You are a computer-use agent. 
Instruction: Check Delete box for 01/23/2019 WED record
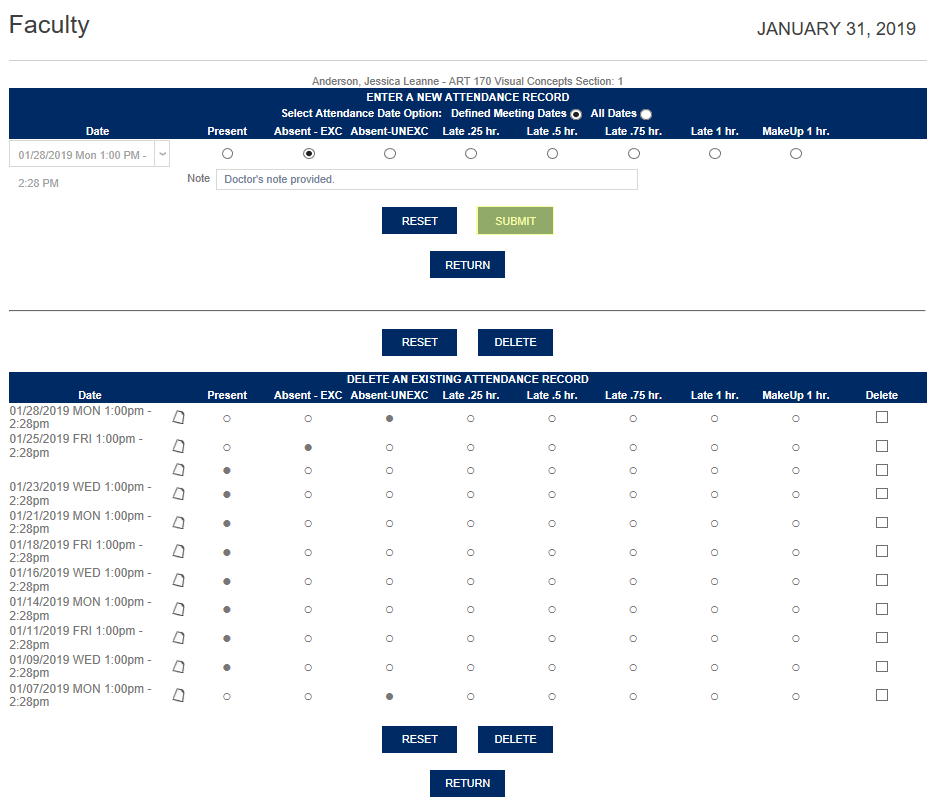pyautogui.click(x=882, y=494)
